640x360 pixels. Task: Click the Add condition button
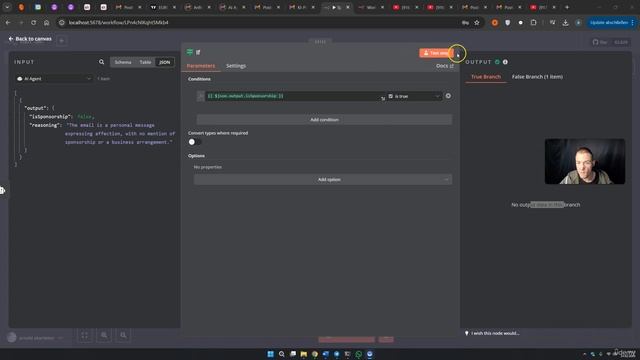click(x=324, y=120)
